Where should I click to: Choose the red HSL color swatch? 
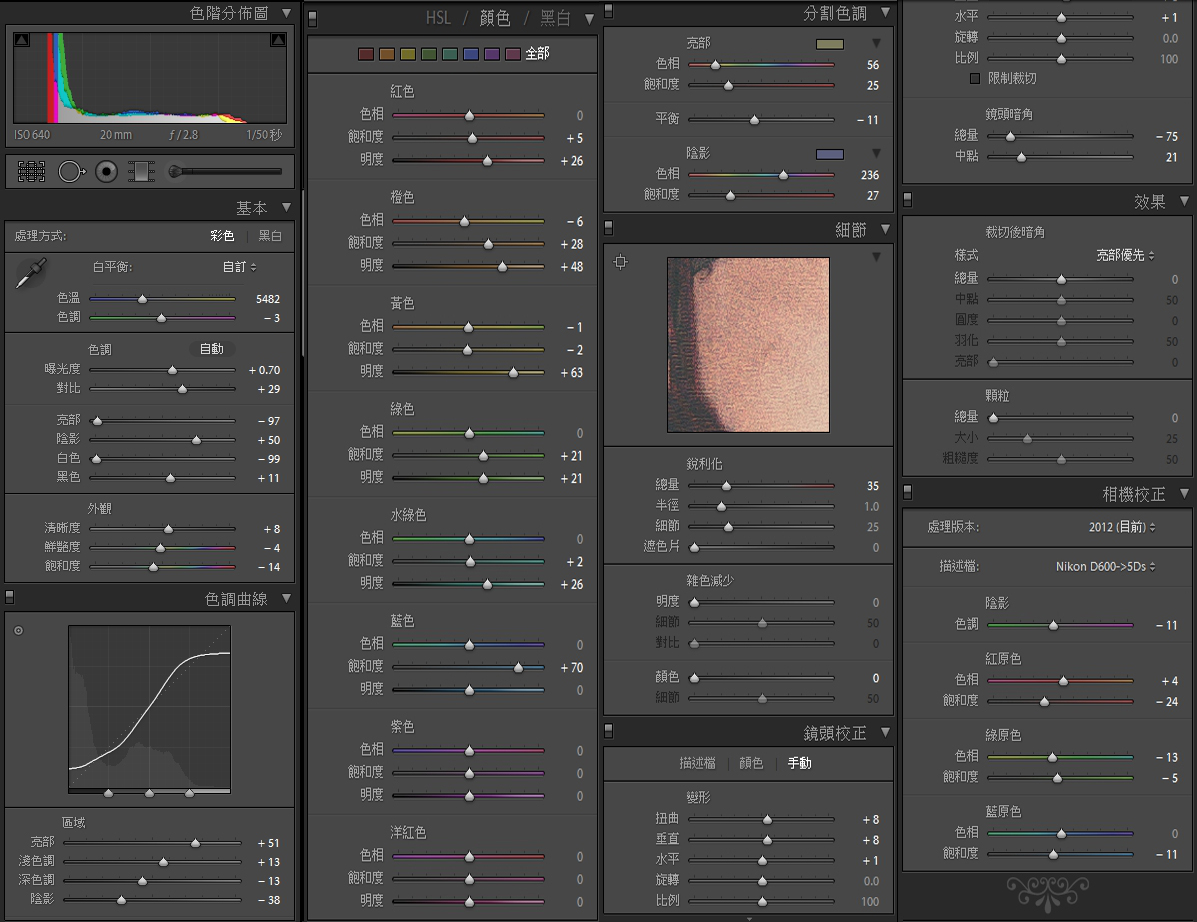tap(366, 54)
